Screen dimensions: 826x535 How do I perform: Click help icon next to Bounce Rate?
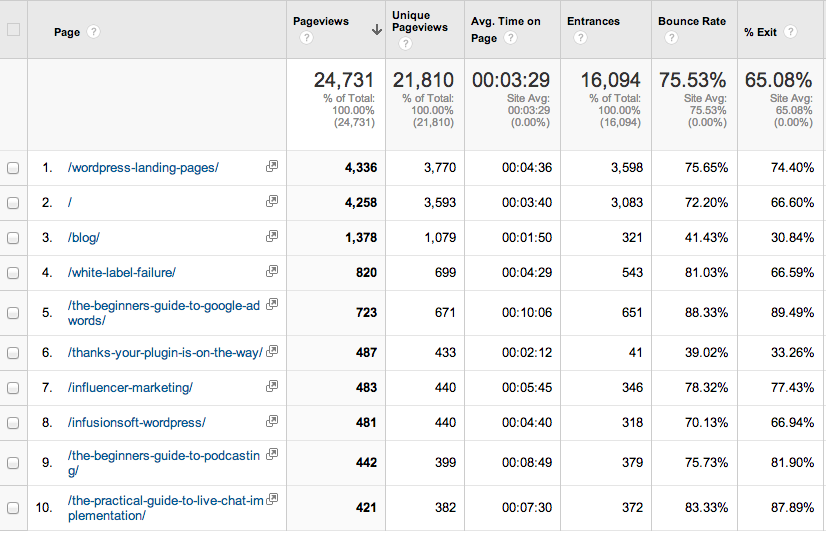pos(670,39)
